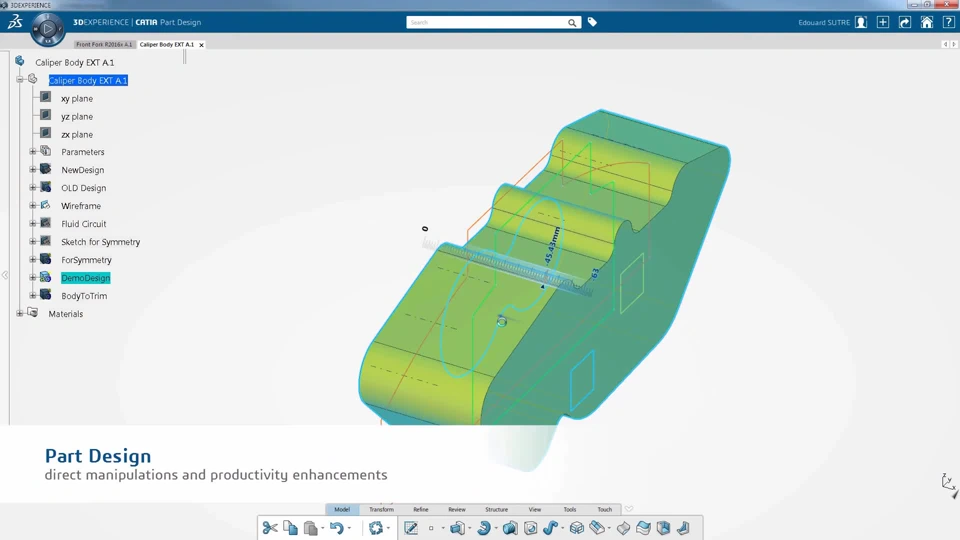Go to Home icon in header
960x540 pixels.
click(927, 22)
